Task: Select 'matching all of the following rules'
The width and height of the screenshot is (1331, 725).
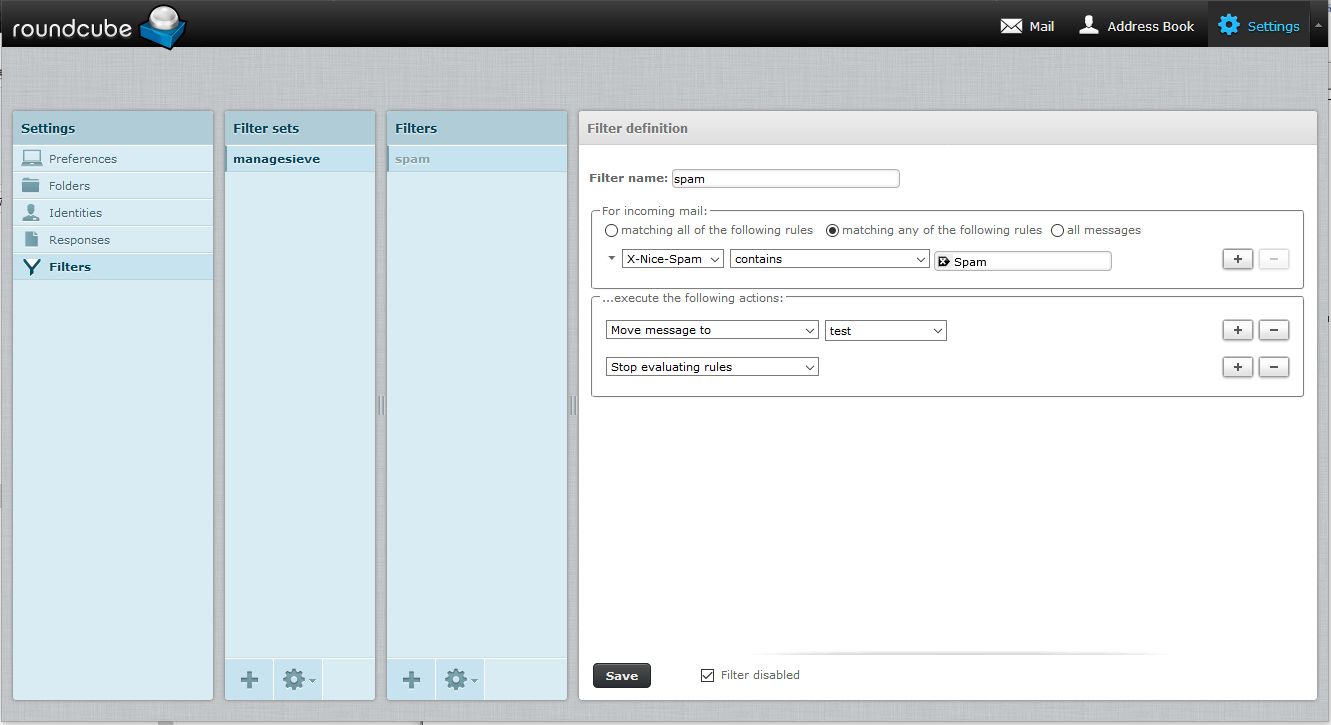Action: coord(612,230)
